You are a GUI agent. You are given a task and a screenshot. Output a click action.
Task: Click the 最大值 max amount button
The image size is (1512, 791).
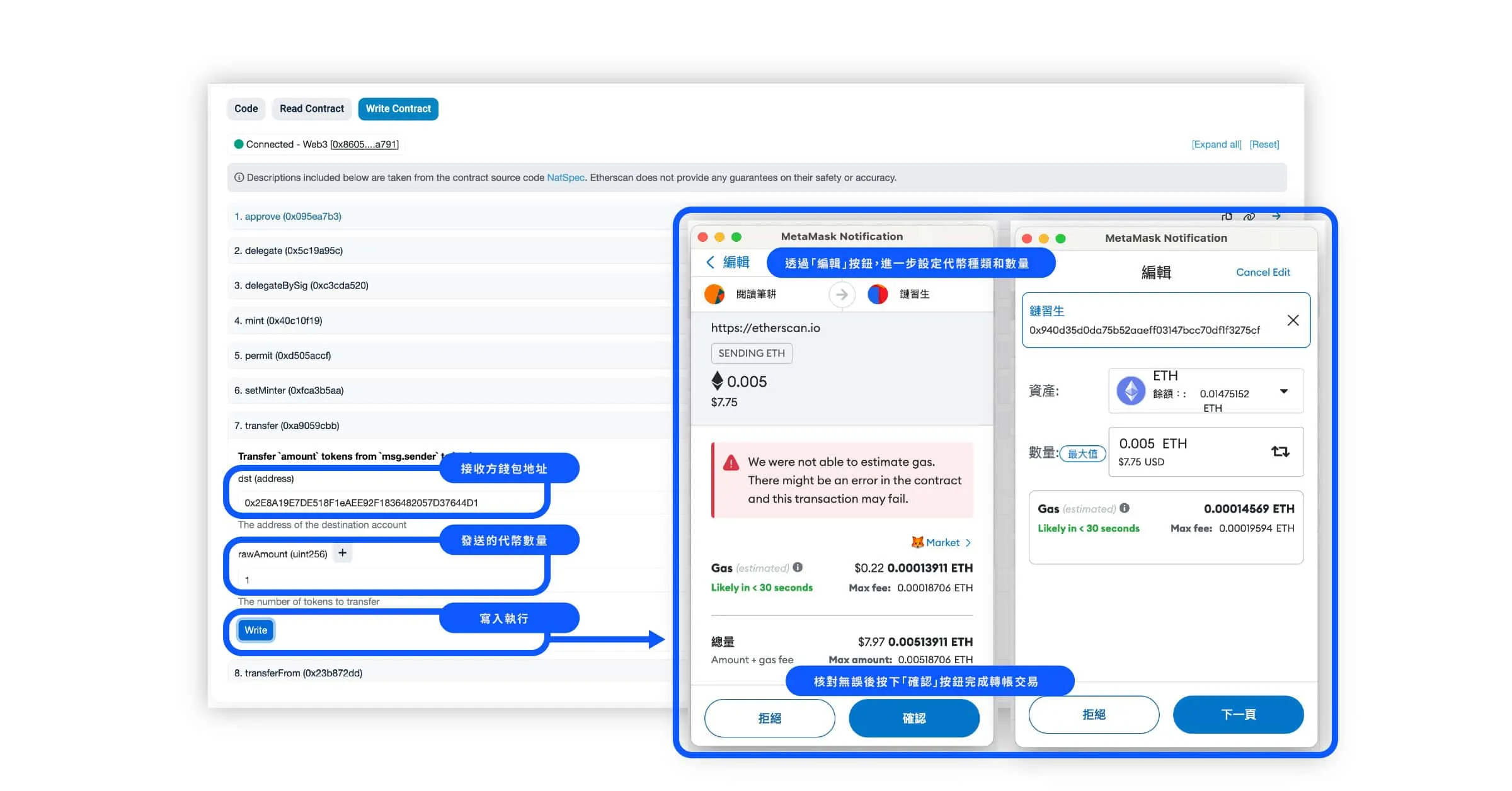click(1082, 453)
